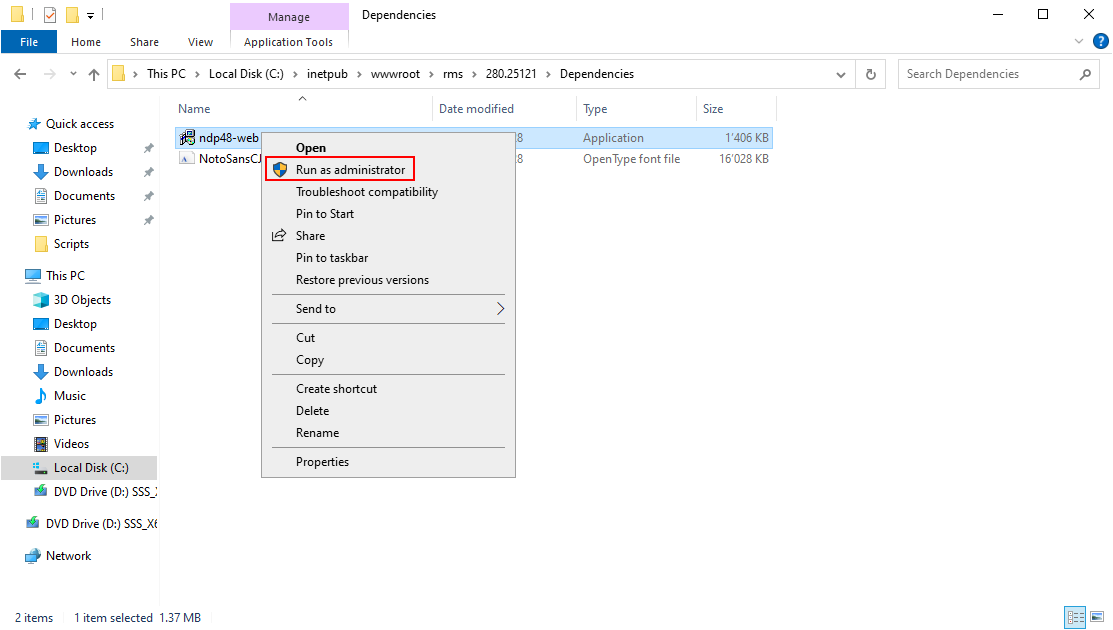Open the File tab

point(29,42)
